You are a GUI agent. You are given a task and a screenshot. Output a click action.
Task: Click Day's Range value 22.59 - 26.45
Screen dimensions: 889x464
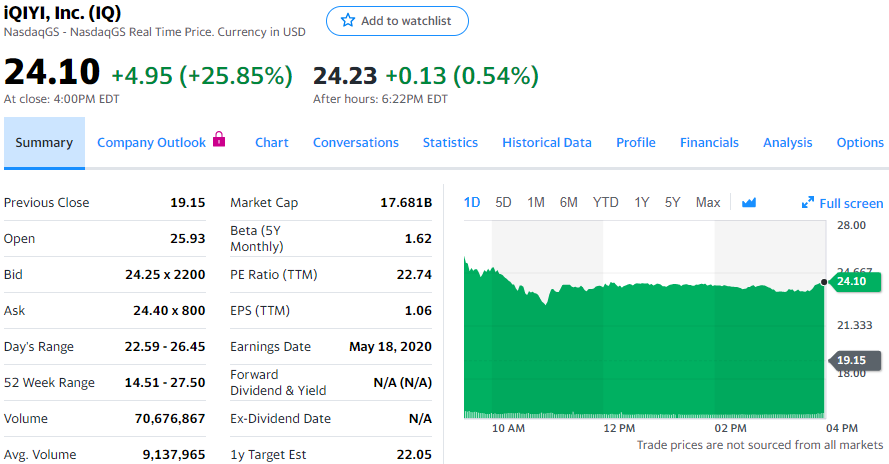pos(165,347)
